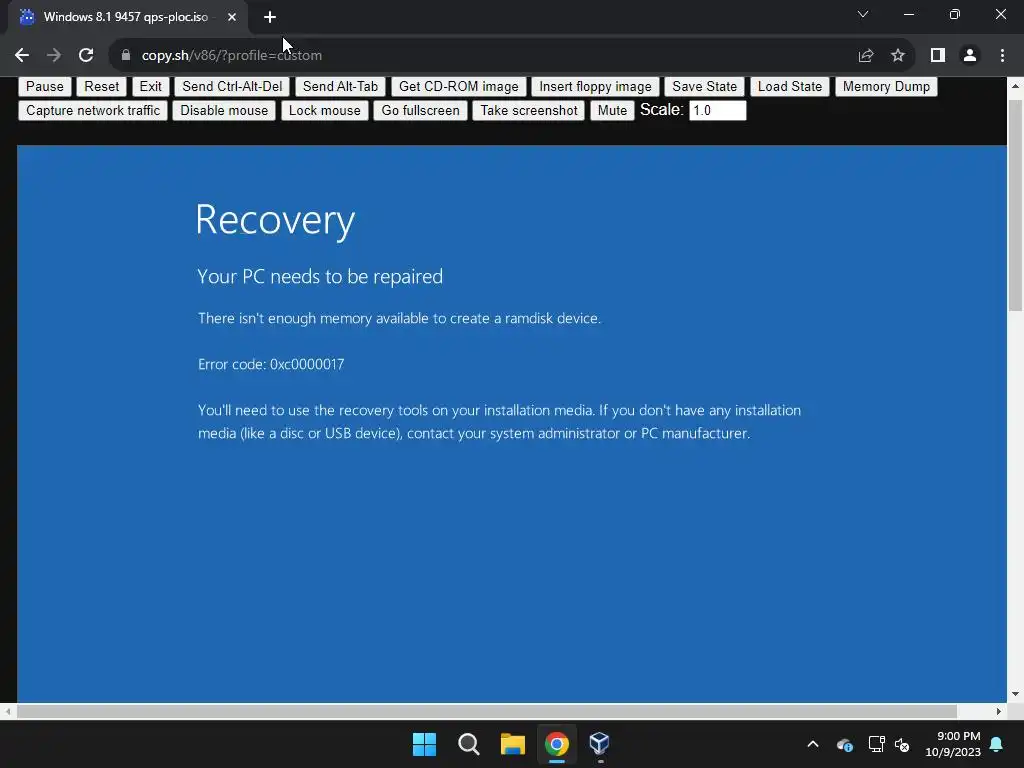The image size is (1024, 768).
Task: View site info via the lock icon
Action: (x=125, y=56)
